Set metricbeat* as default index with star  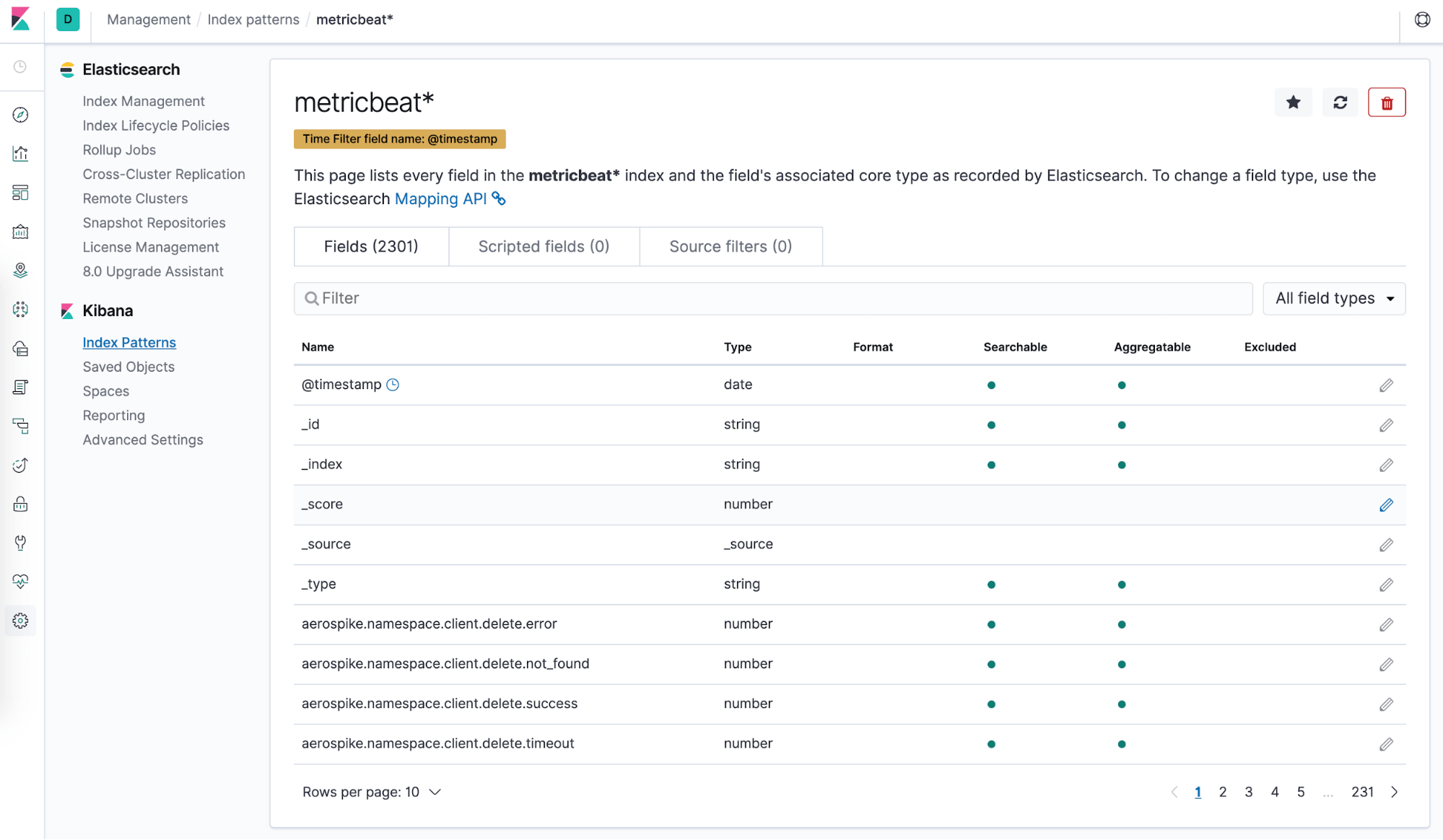[1294, 102]
